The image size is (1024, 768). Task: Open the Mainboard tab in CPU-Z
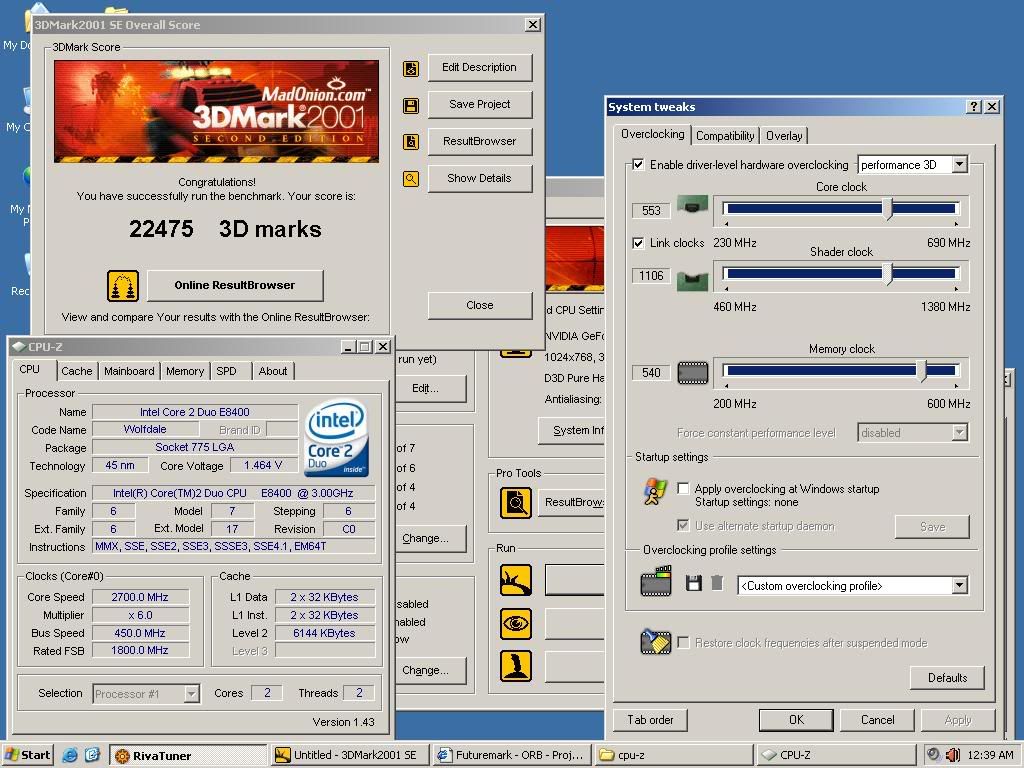point(129,371)
